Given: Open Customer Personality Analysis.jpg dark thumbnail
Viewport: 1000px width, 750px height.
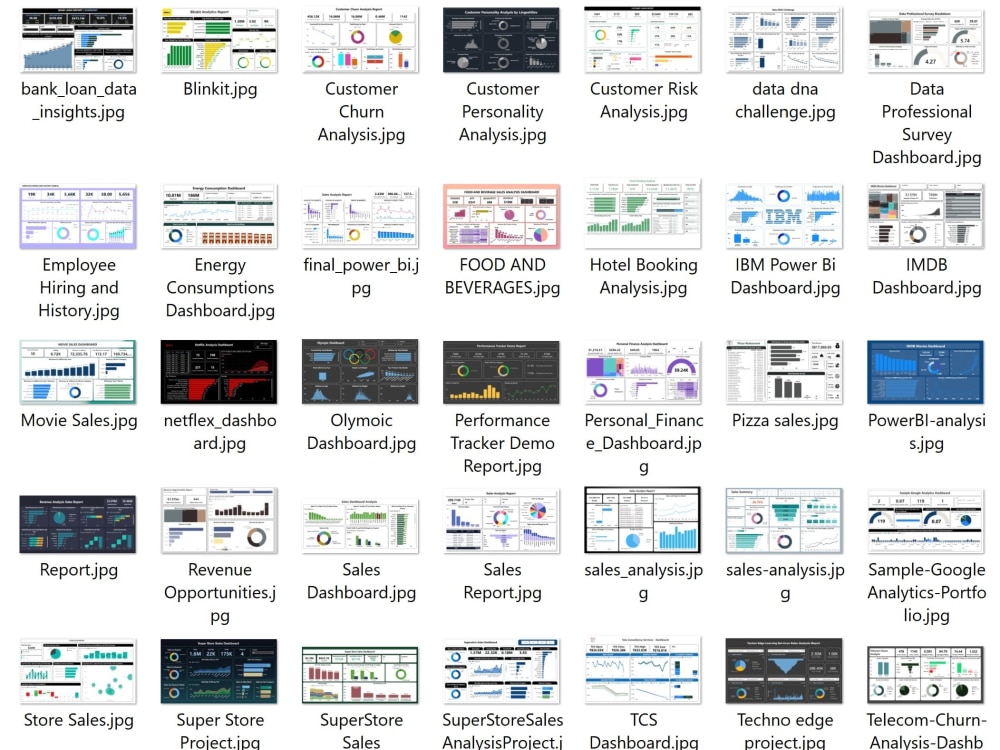Looking at the screenshot, I should [502, 40].
